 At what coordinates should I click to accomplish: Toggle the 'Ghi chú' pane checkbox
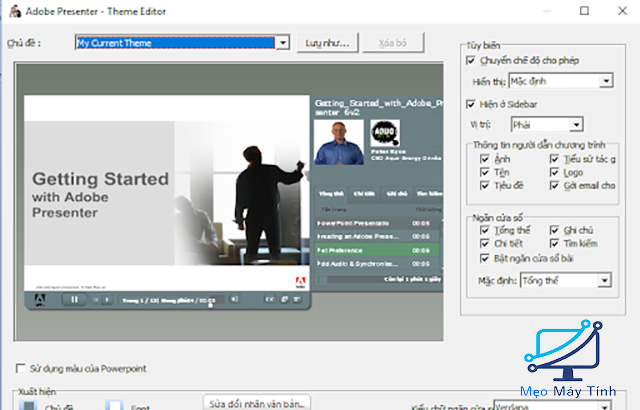(x=554, y=230)
